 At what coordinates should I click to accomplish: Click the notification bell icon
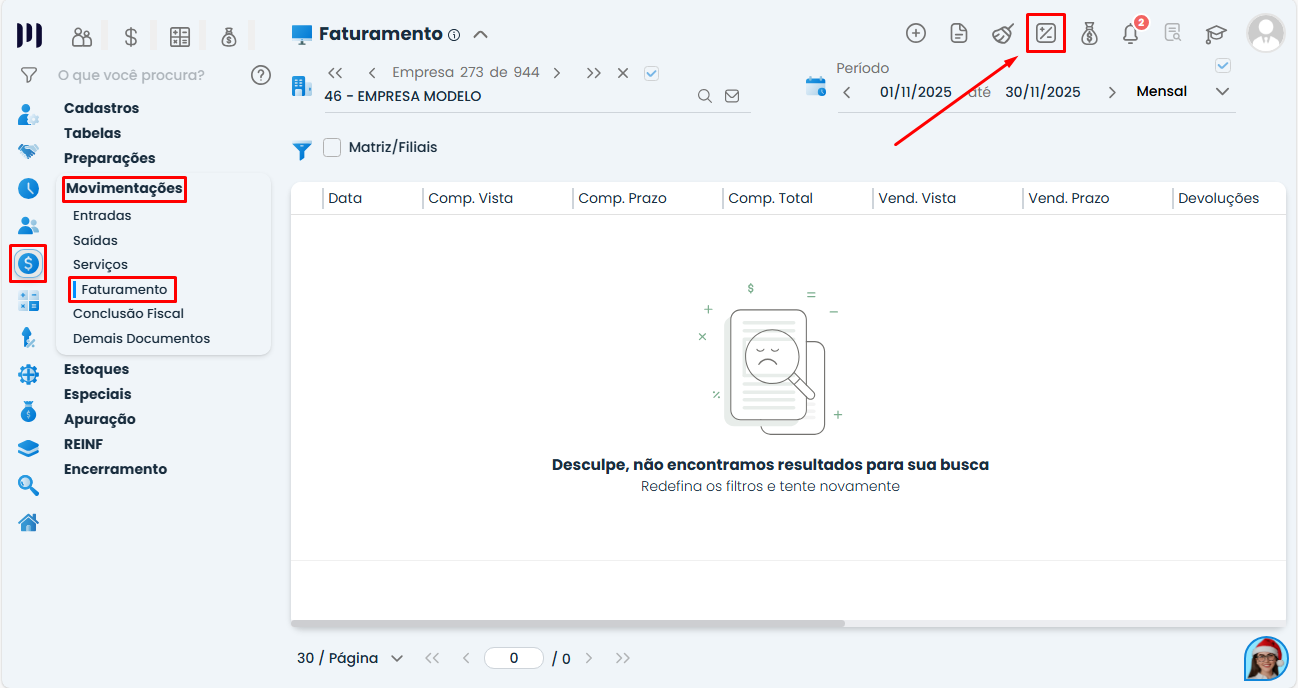coord(1130,34)
